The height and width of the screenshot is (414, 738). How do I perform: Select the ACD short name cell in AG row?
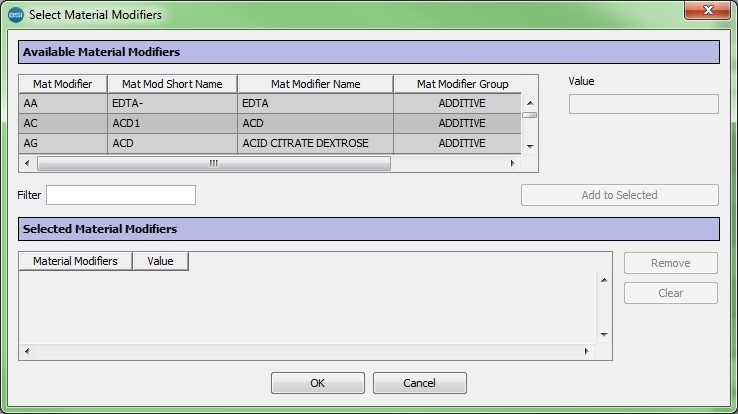[172, 143]
